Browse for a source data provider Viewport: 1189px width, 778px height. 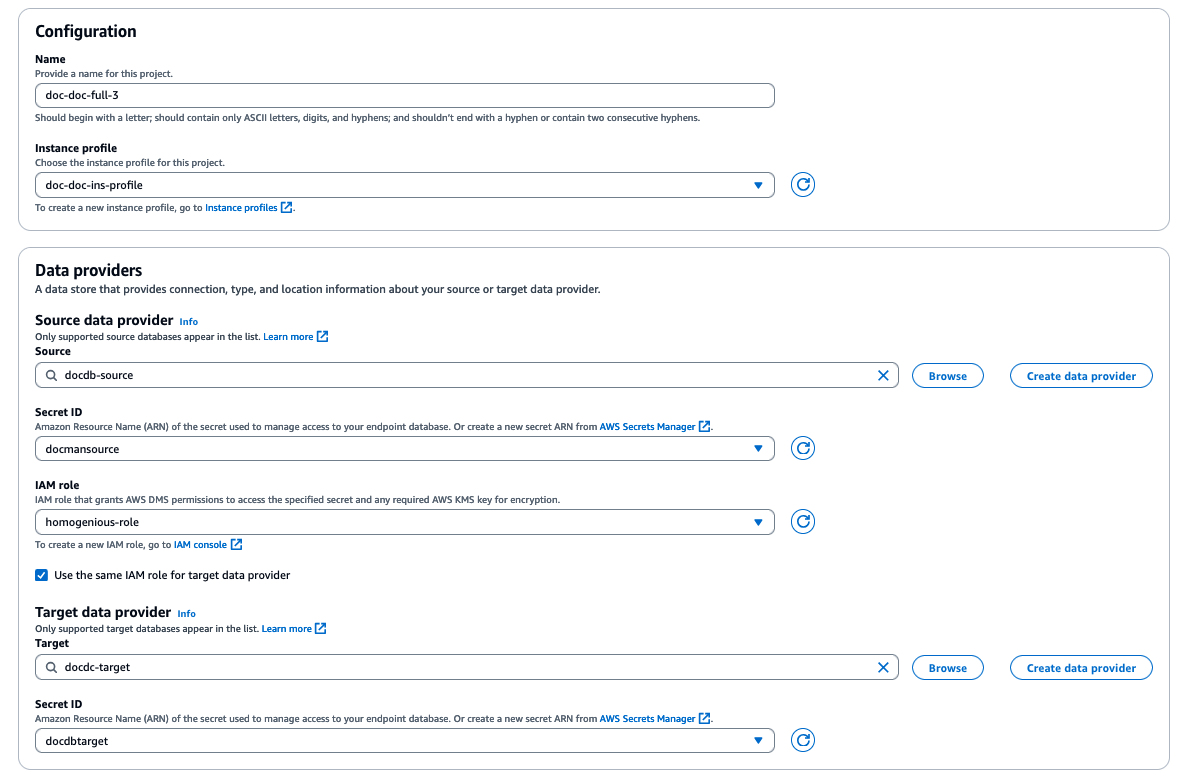947,376
